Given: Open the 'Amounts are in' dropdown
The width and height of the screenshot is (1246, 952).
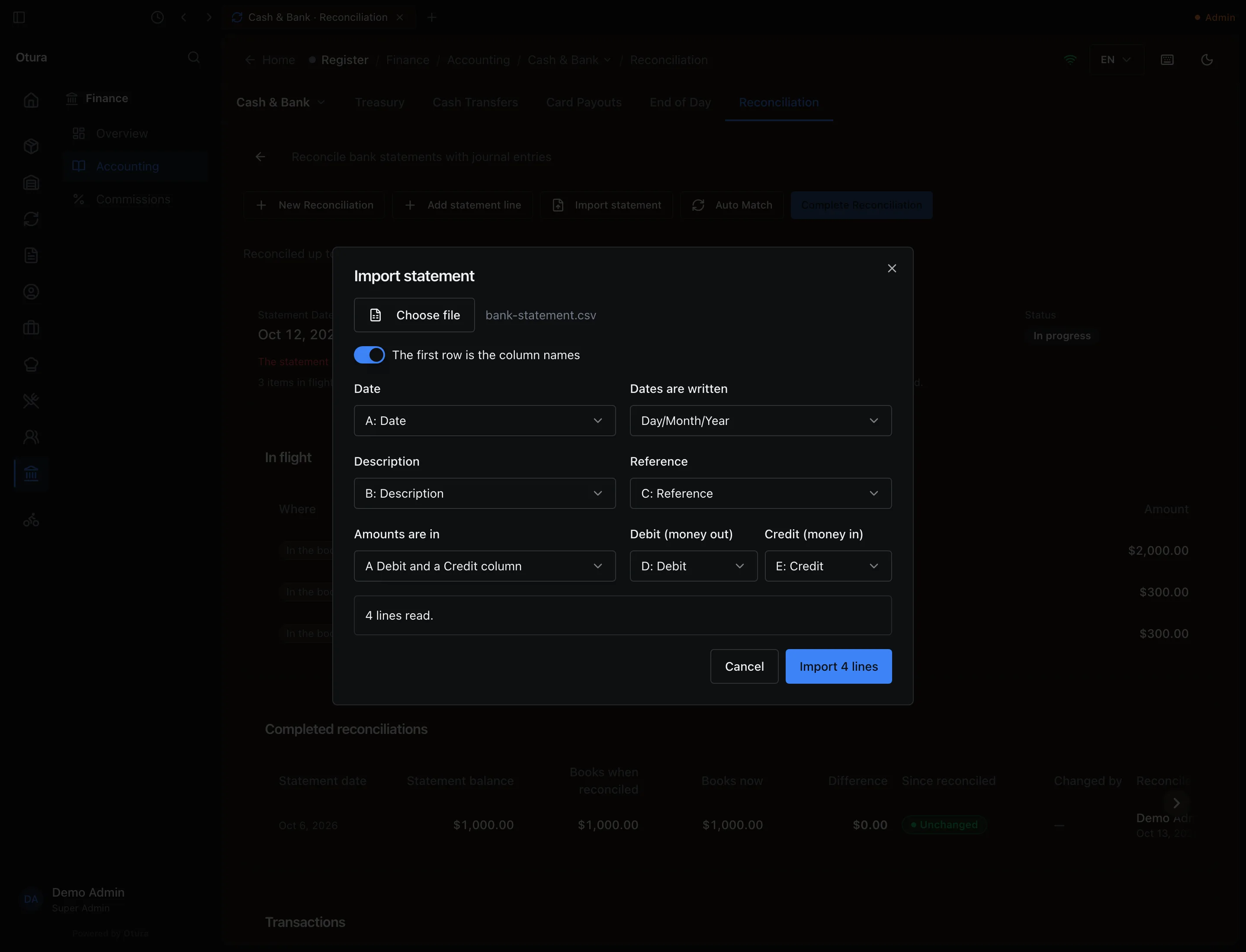Looking at the screenshot, I should click(x=485, y=566).
